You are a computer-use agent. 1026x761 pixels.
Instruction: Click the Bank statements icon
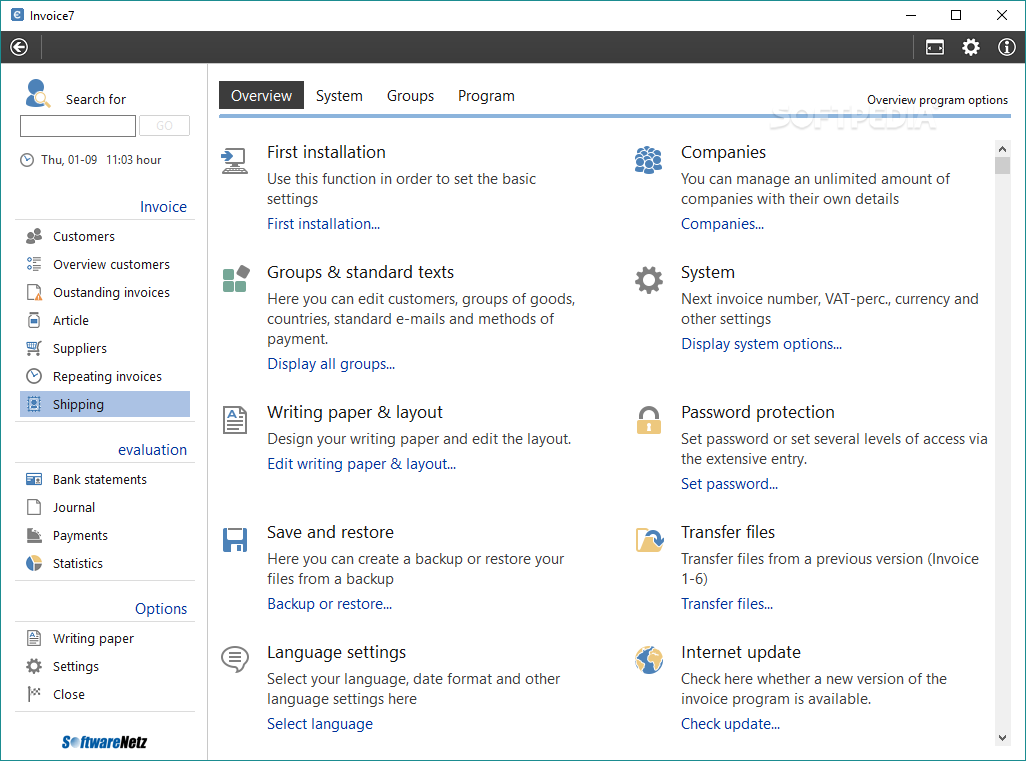[34, 480]
